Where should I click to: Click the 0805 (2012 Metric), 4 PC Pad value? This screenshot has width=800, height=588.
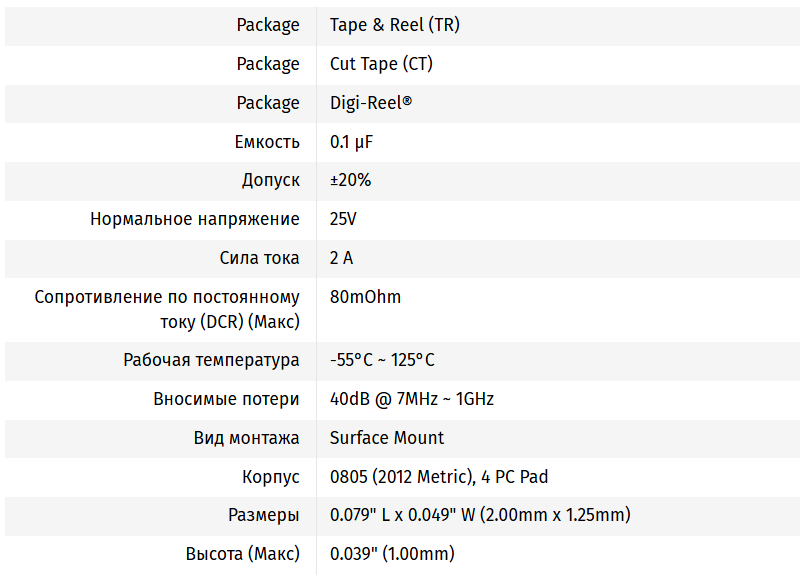point(439,477)
